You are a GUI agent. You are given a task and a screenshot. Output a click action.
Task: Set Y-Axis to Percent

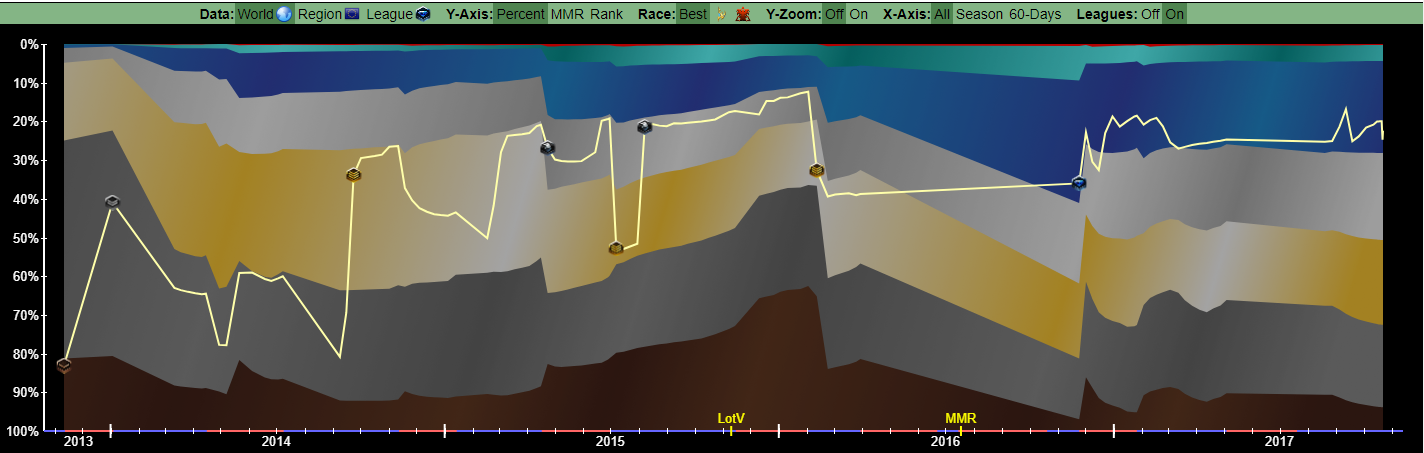point(521,14)
